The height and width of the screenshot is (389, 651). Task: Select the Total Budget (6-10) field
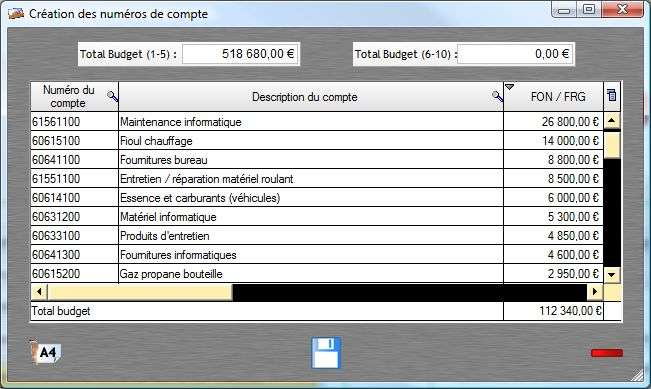515,54
